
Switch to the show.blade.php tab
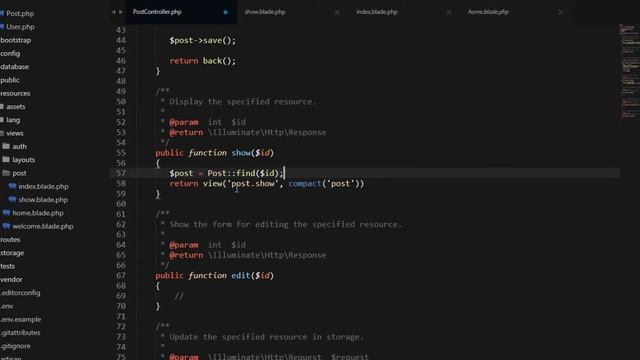coord(264,12)
